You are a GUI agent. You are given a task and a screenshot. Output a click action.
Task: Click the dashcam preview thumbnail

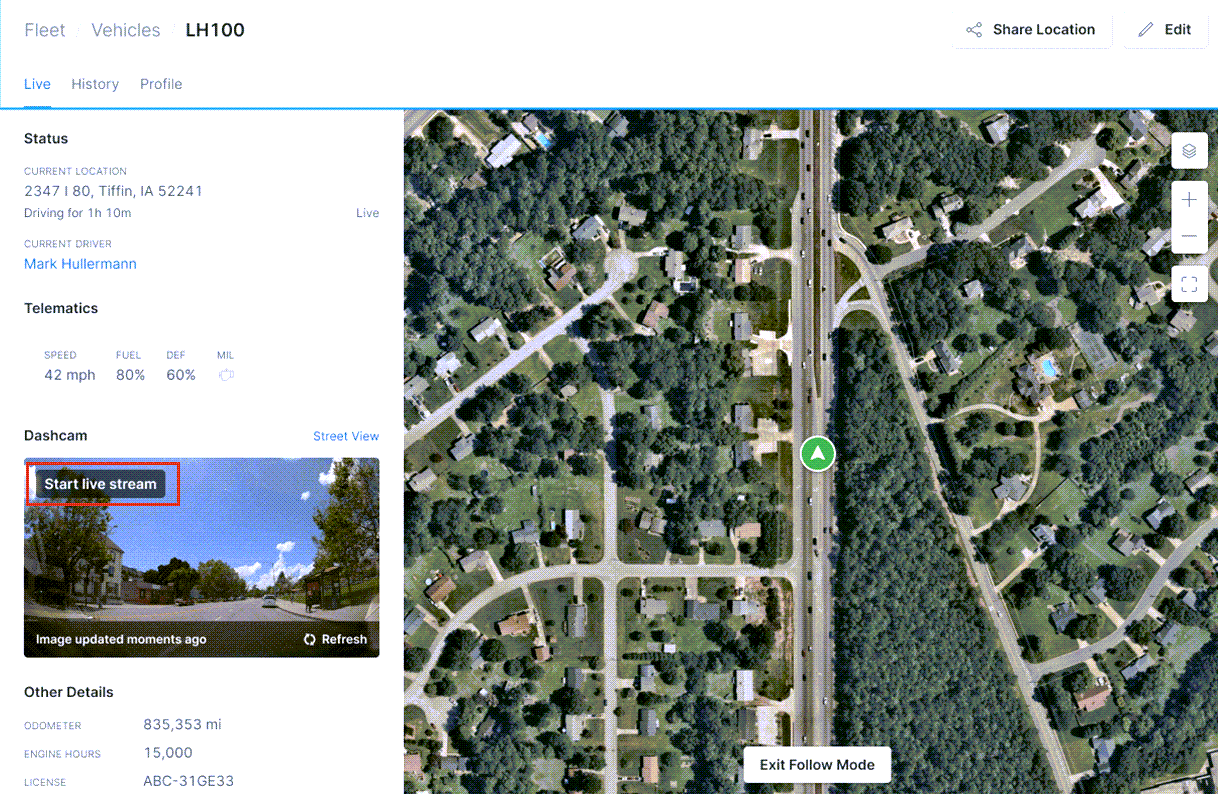(x=202, y=557)
